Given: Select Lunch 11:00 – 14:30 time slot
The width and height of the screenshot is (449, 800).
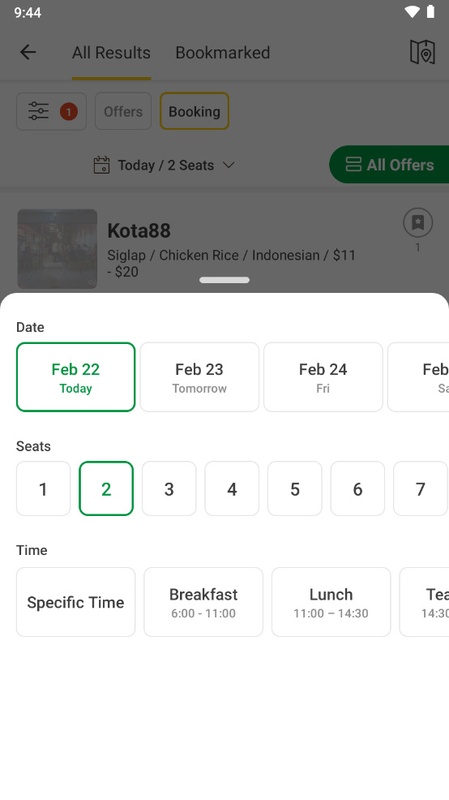Looking at the screenshot, I should coord(331,602).
